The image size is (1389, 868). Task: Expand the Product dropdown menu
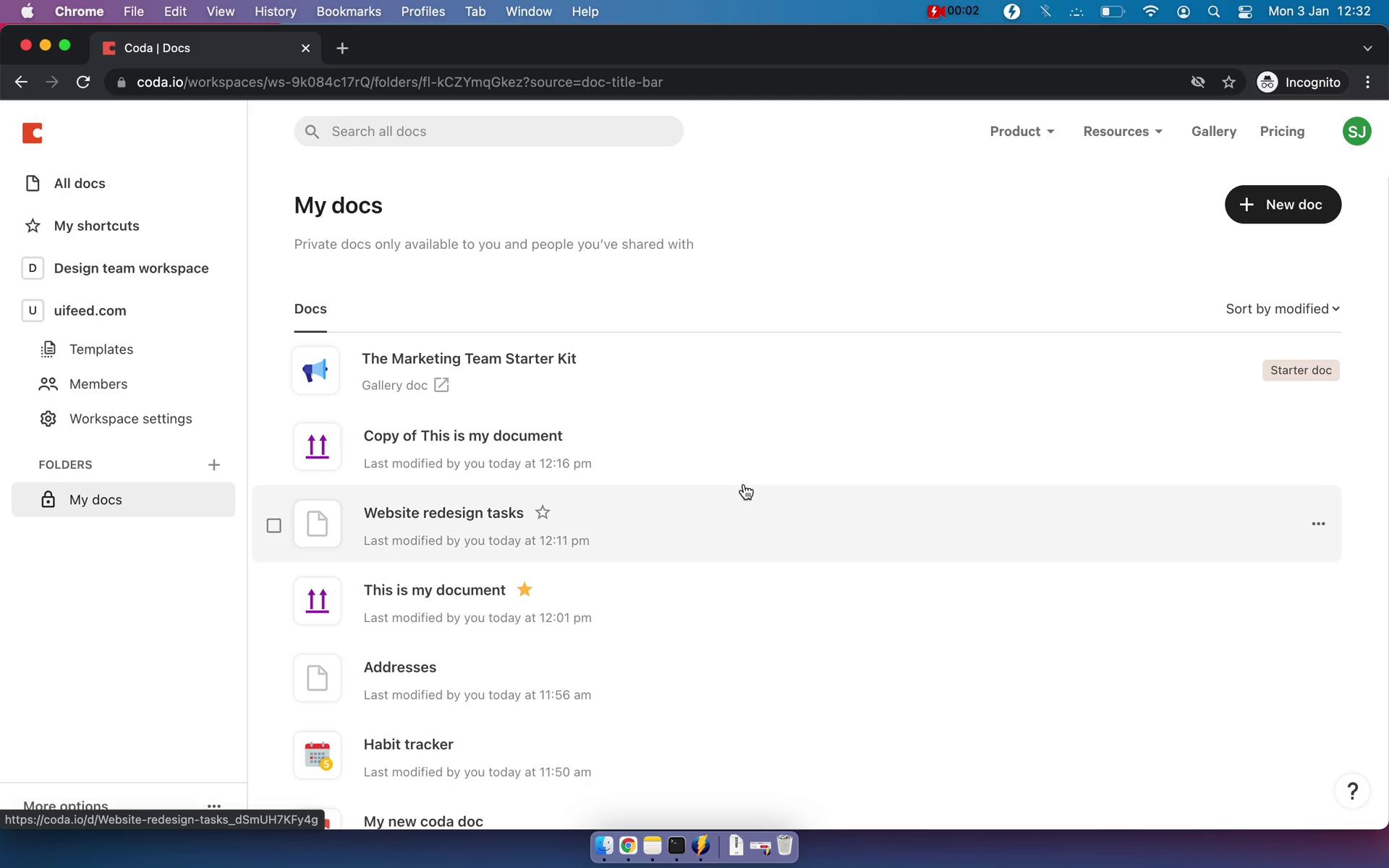[x=1022, y=132]
